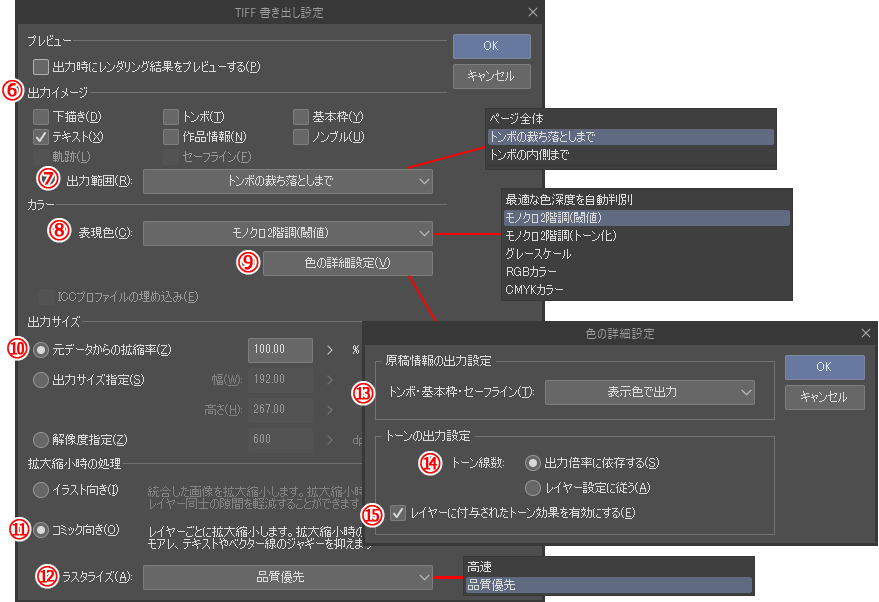The width and height of the screenshot is (879, 602).
Task: Choose グレースケール option
Action: tap(646, 253)
